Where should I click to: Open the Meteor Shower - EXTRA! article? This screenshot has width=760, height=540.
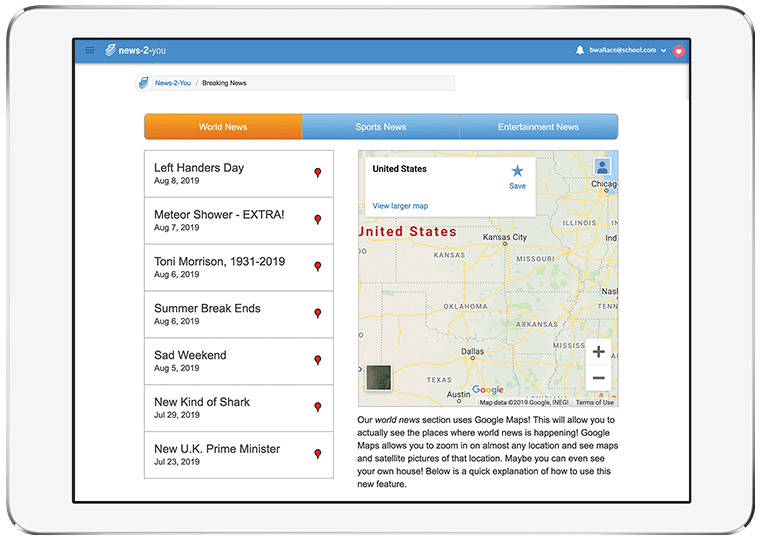239,221
